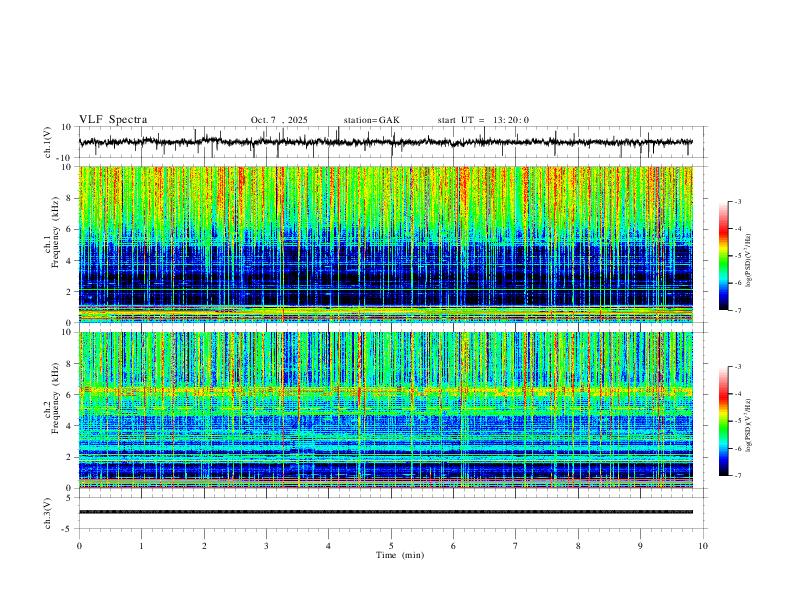Image resolution: width=792 pixels, height=612 pixels.
Task: Click the ch.3 flat black signal band
Action: 386,512
